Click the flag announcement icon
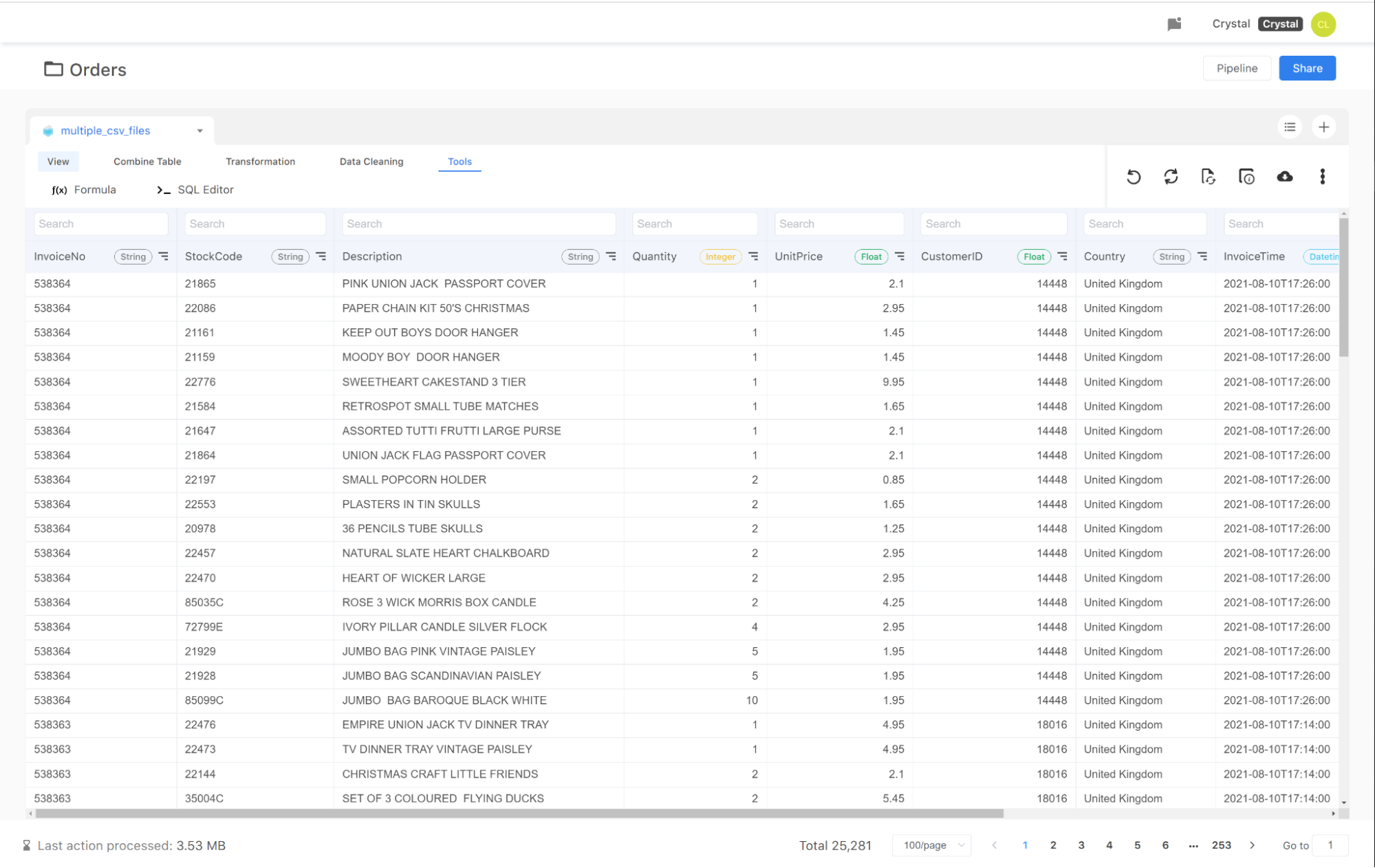 pos(1174,23)
